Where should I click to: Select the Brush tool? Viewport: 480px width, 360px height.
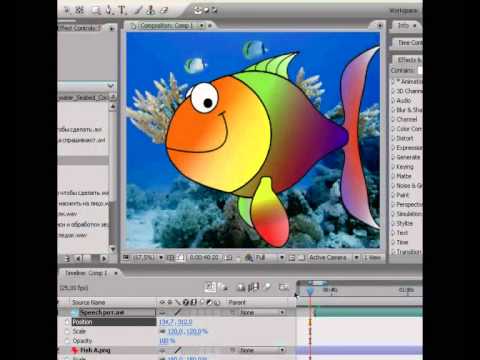138,10
